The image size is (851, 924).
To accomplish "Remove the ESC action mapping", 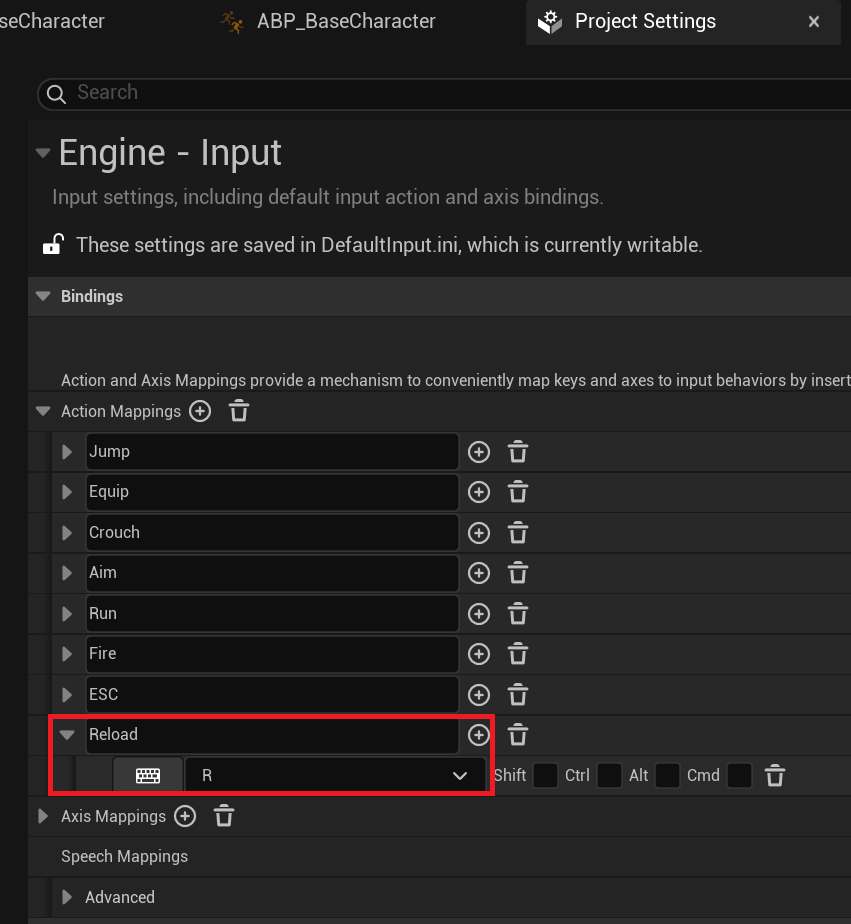I will pyautogui.click(x=517, y=694).
